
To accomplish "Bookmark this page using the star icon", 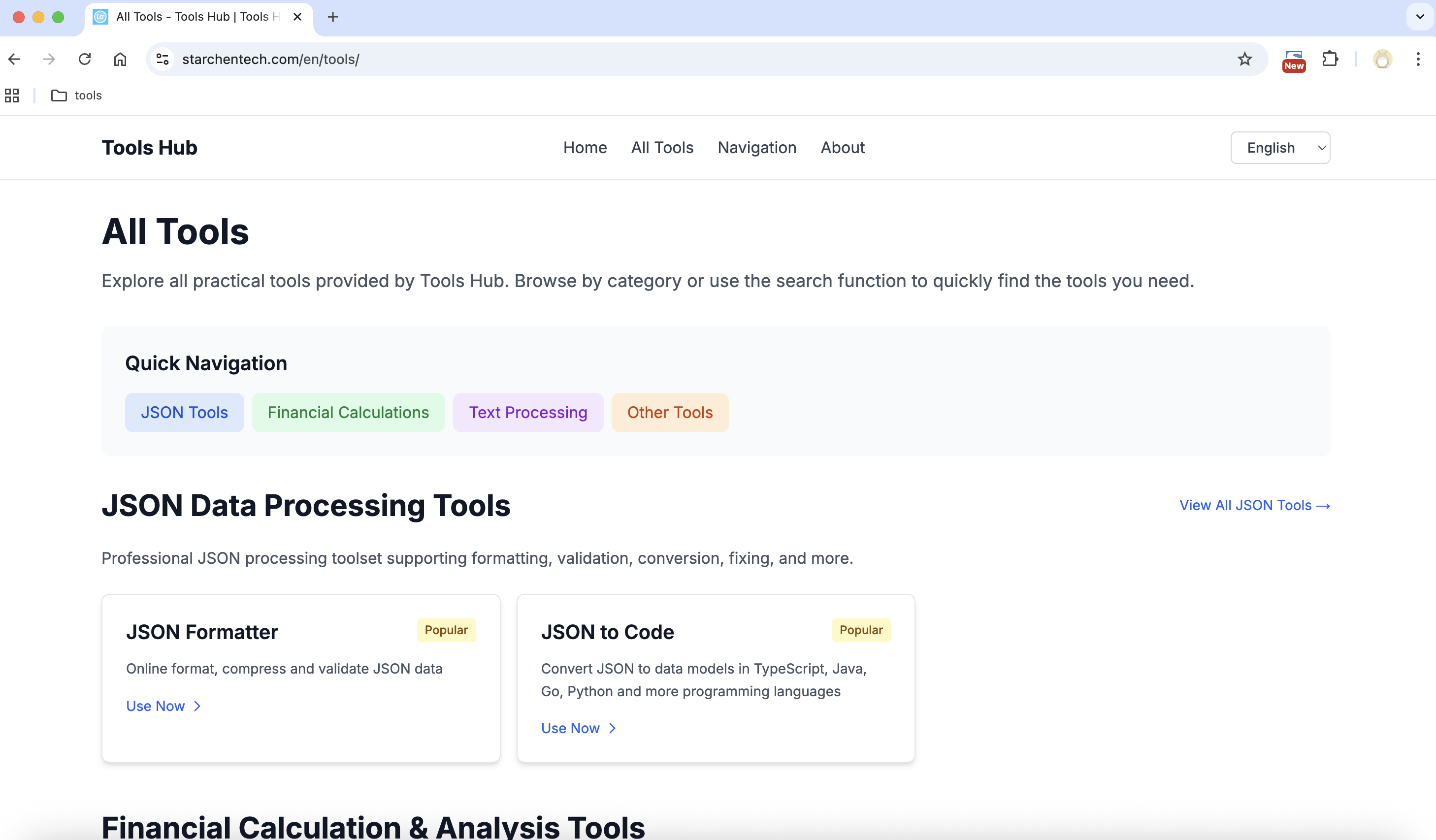I will [x=1244, y=59].
